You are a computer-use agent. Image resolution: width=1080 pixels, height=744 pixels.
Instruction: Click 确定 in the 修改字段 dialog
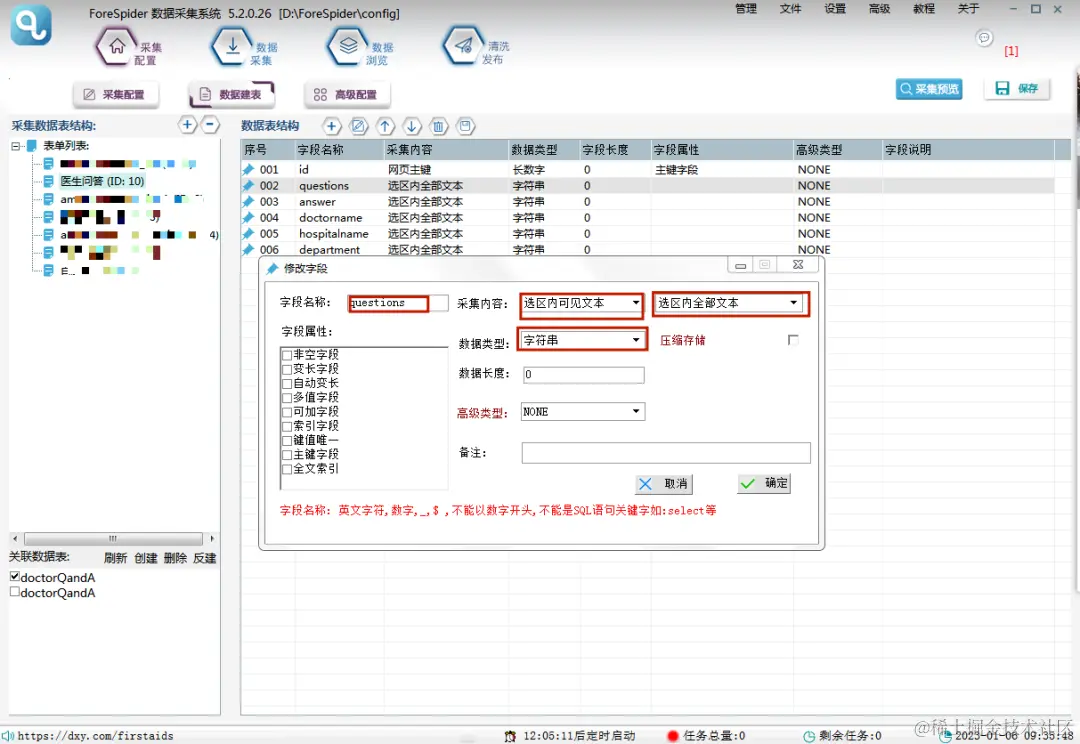(764, 484)
